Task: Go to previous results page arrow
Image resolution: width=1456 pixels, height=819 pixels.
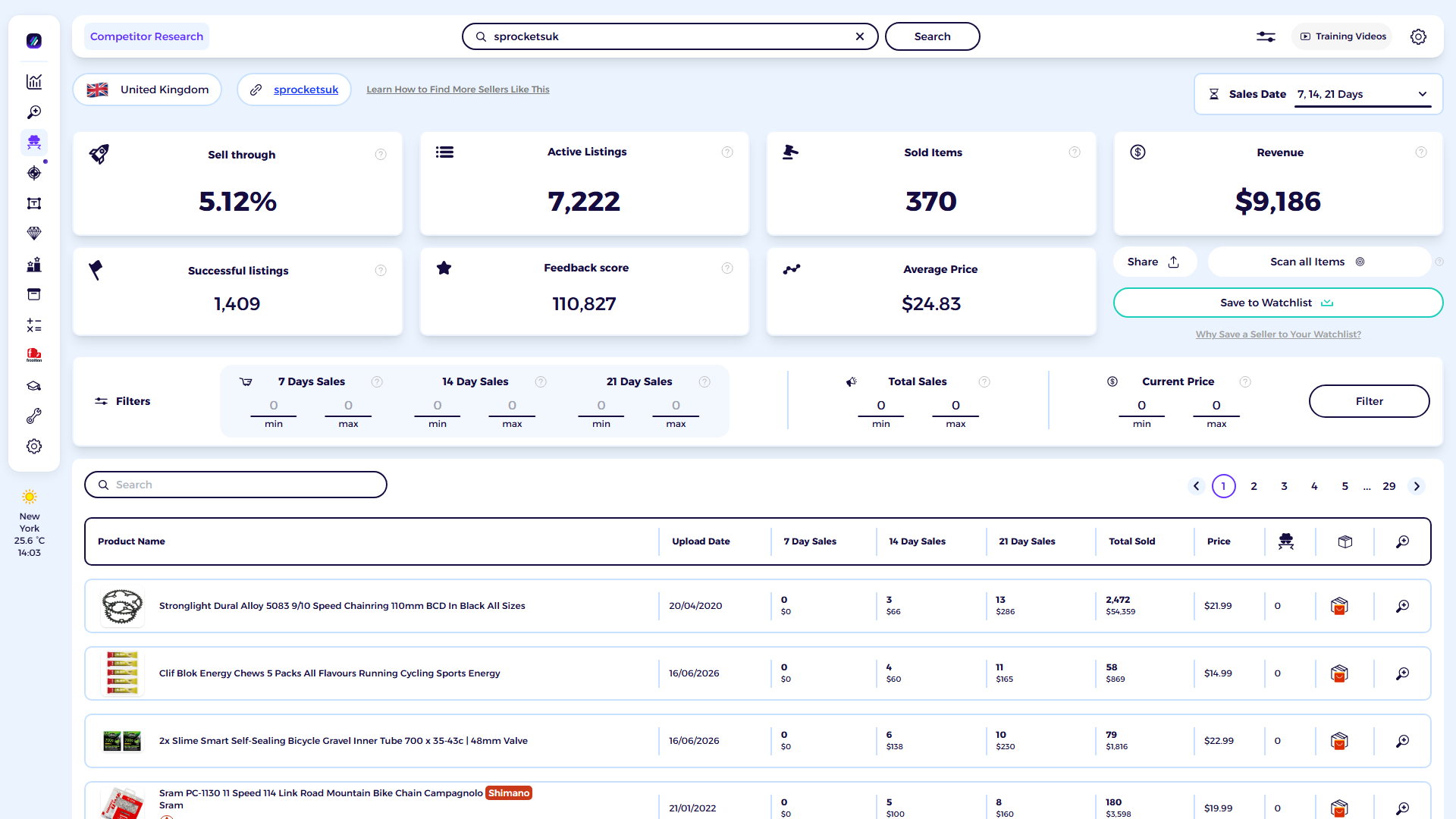Action: tap(1197, 486)
